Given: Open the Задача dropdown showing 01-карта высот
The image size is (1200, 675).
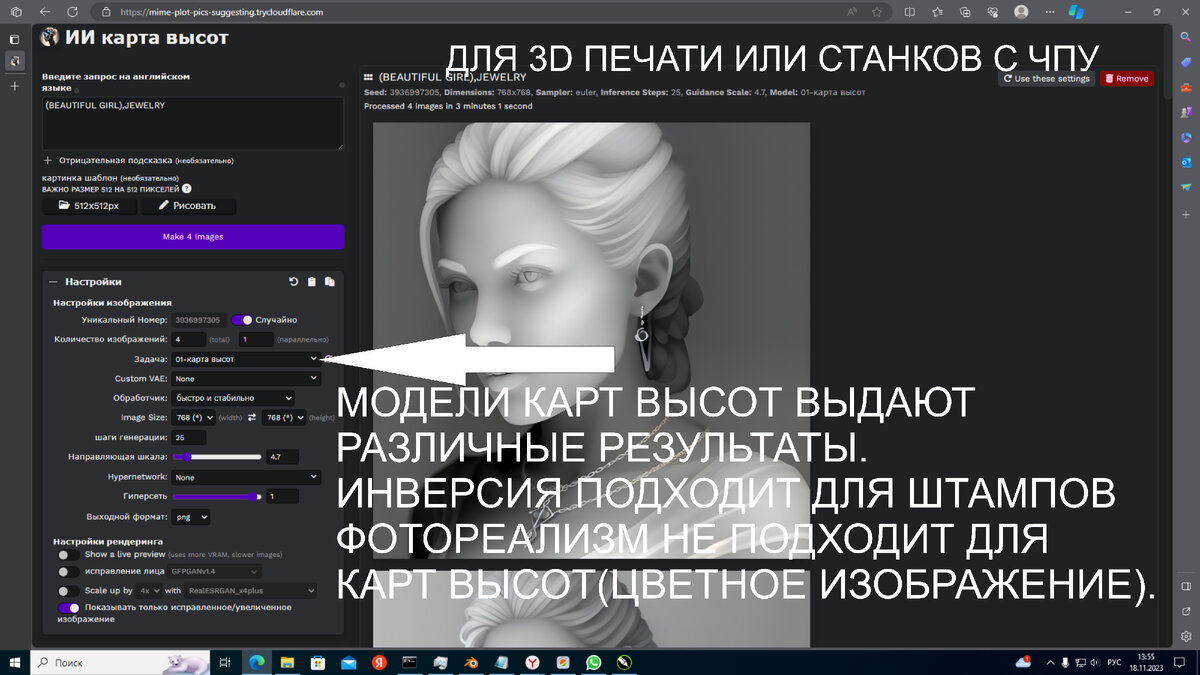Looking at the screenshot, I should point(245,358).
